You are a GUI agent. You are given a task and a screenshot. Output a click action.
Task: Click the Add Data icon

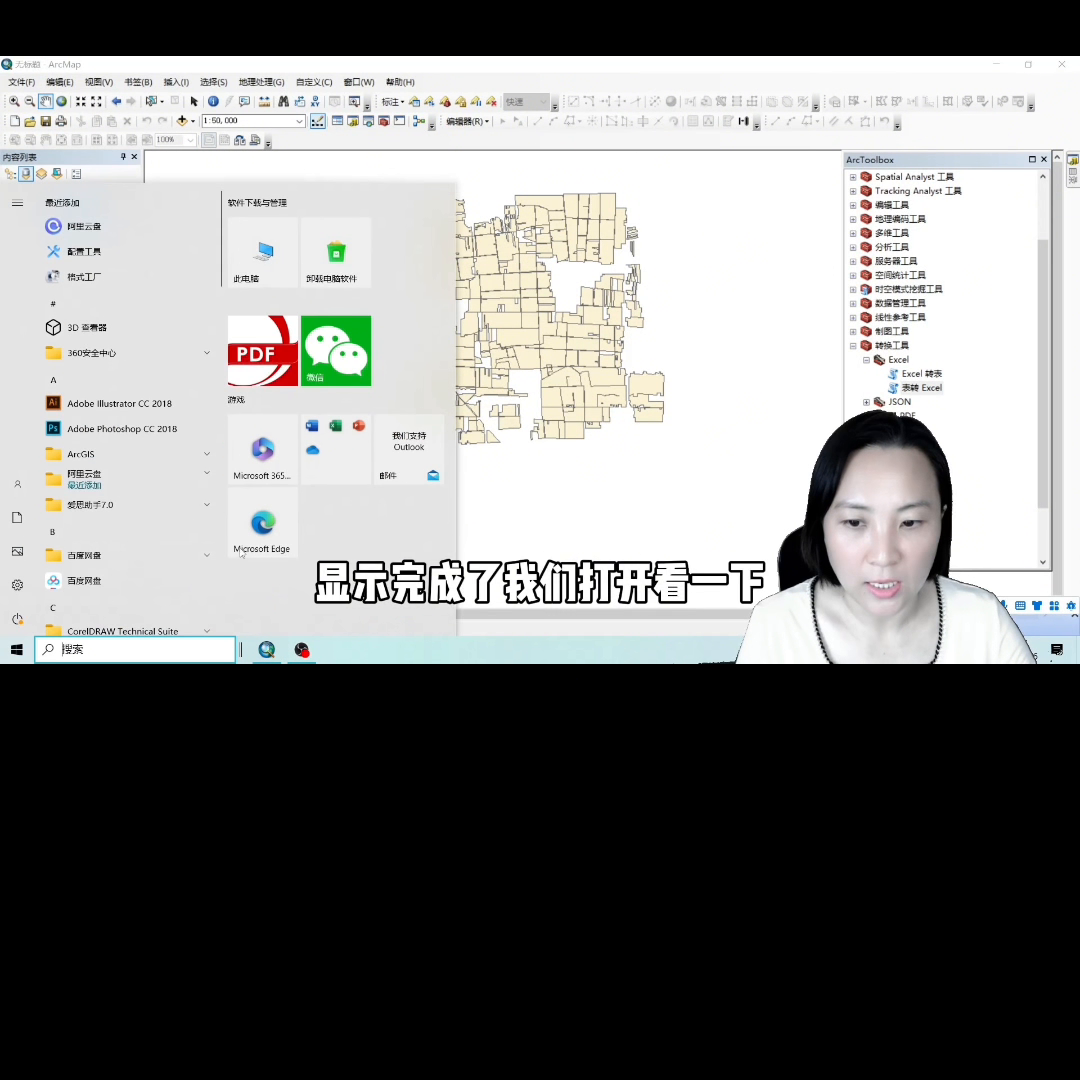[182, 121]
